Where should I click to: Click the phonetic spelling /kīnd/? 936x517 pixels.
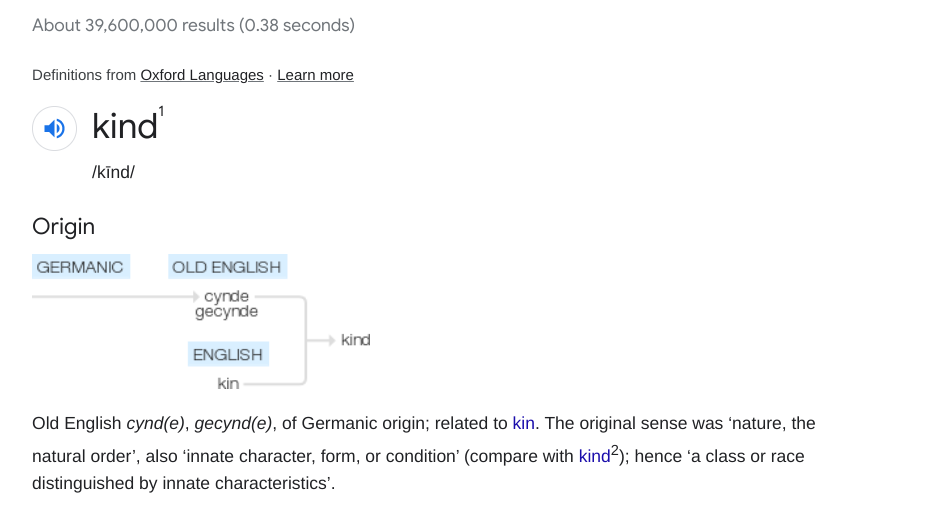[113, 172]
